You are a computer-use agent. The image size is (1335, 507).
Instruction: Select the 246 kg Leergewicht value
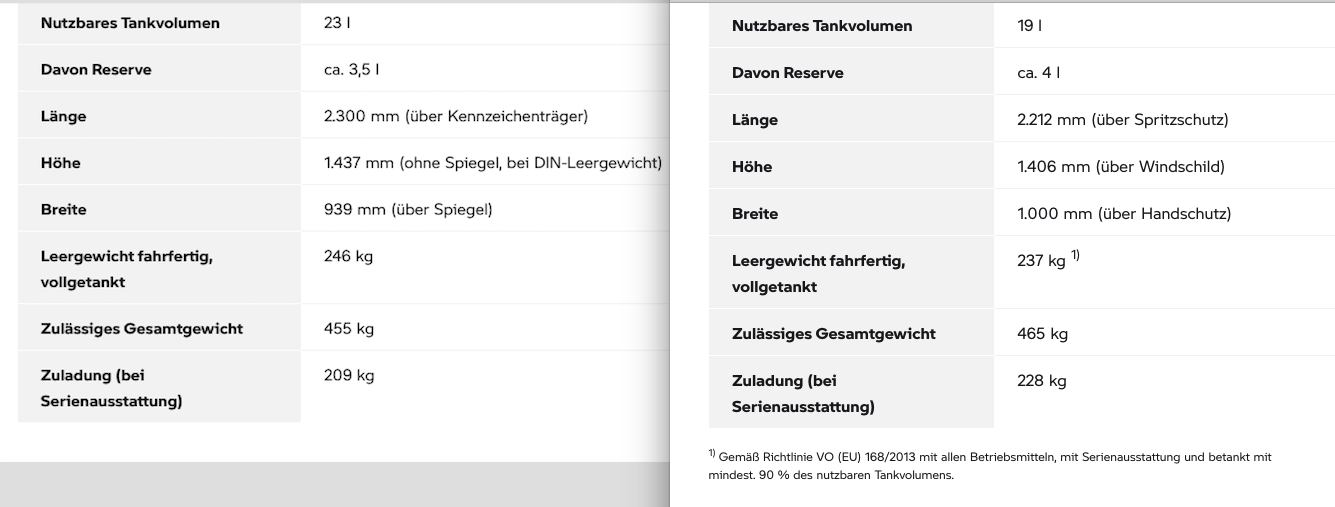pyautogui.click(x=348, y=257)
